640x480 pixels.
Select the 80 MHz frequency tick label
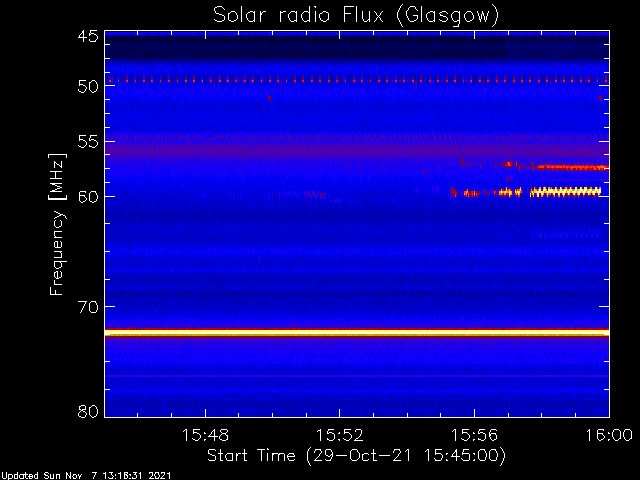(x=88, y=411)
